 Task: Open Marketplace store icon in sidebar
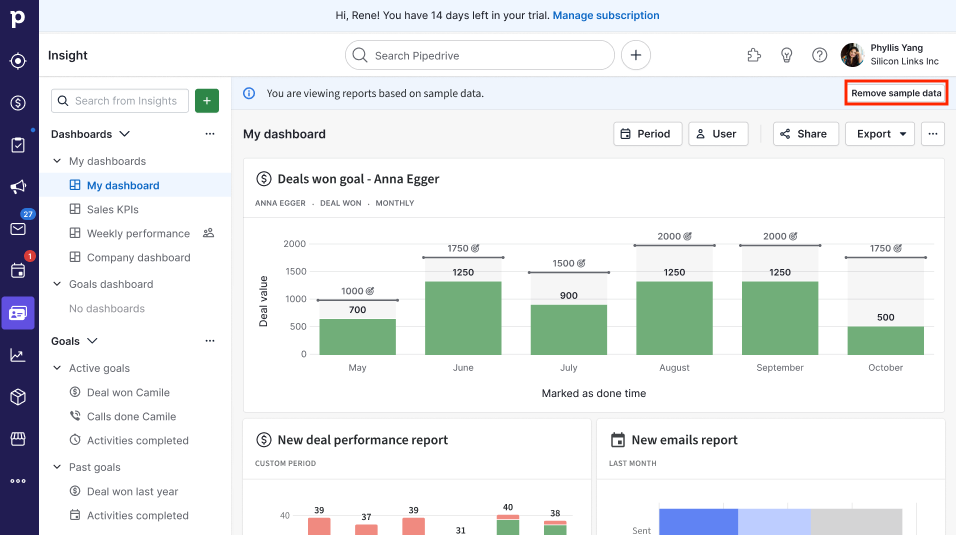click(18, 439)
